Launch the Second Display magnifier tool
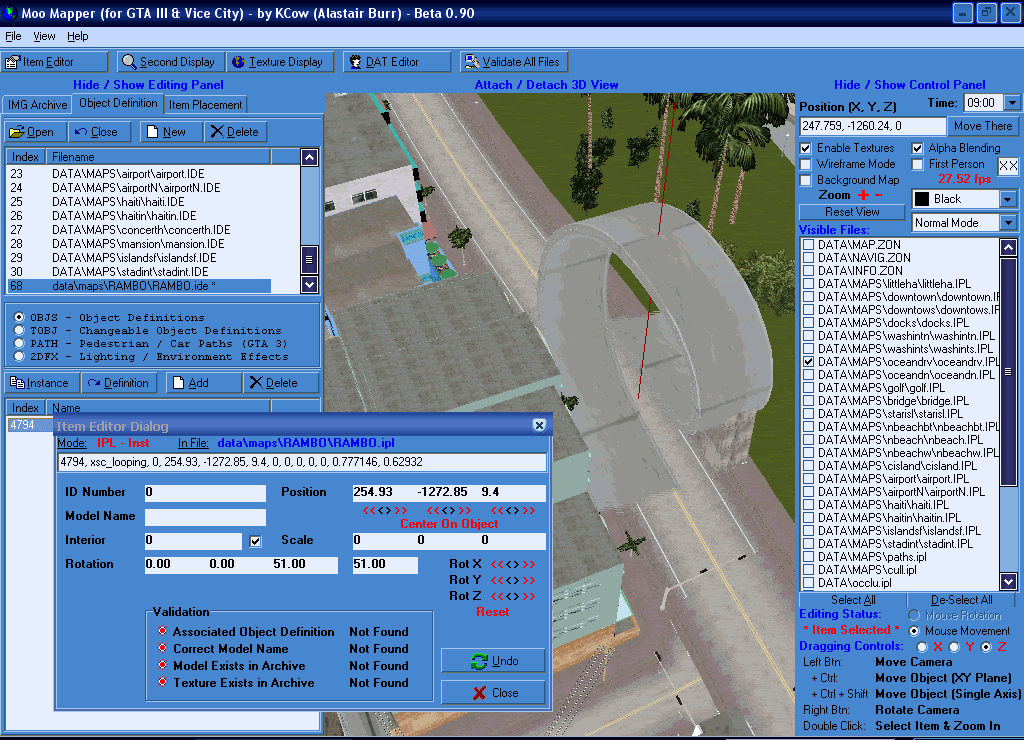 [171, 62]
